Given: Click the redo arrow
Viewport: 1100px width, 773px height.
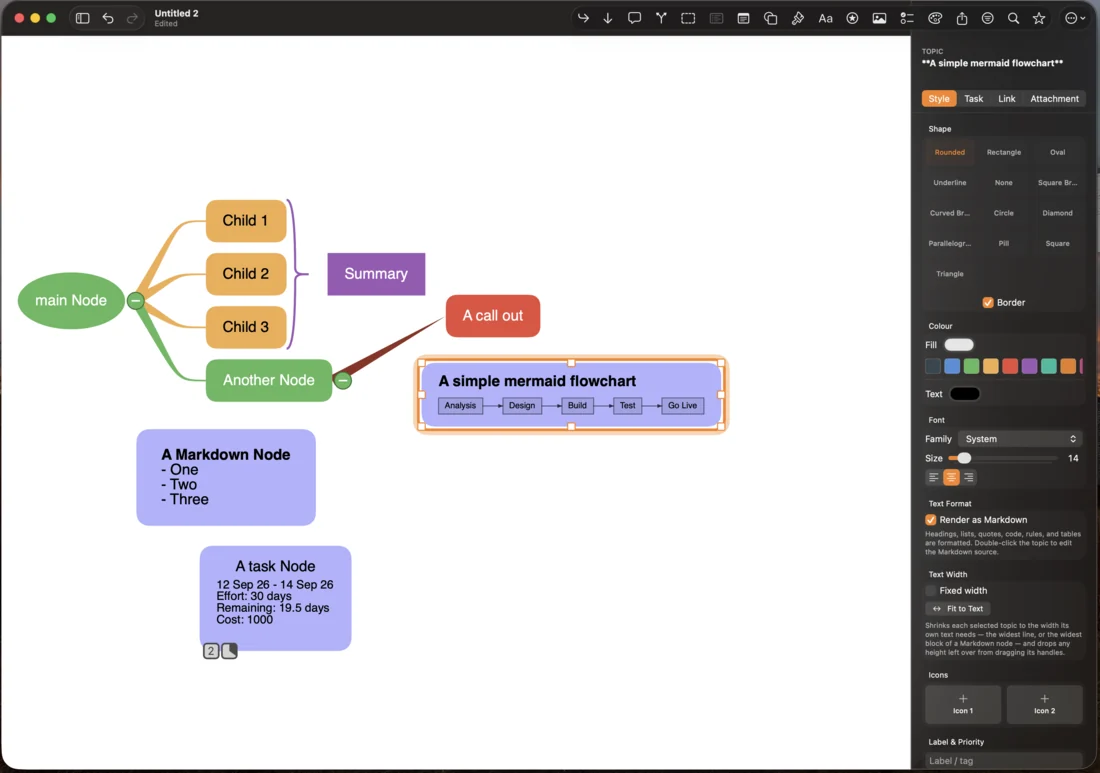Looking at the screenshot, I should [x=132, y=18].
